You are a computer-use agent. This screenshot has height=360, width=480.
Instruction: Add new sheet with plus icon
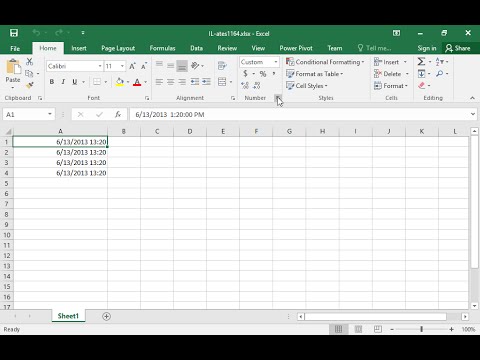point(106,316)
